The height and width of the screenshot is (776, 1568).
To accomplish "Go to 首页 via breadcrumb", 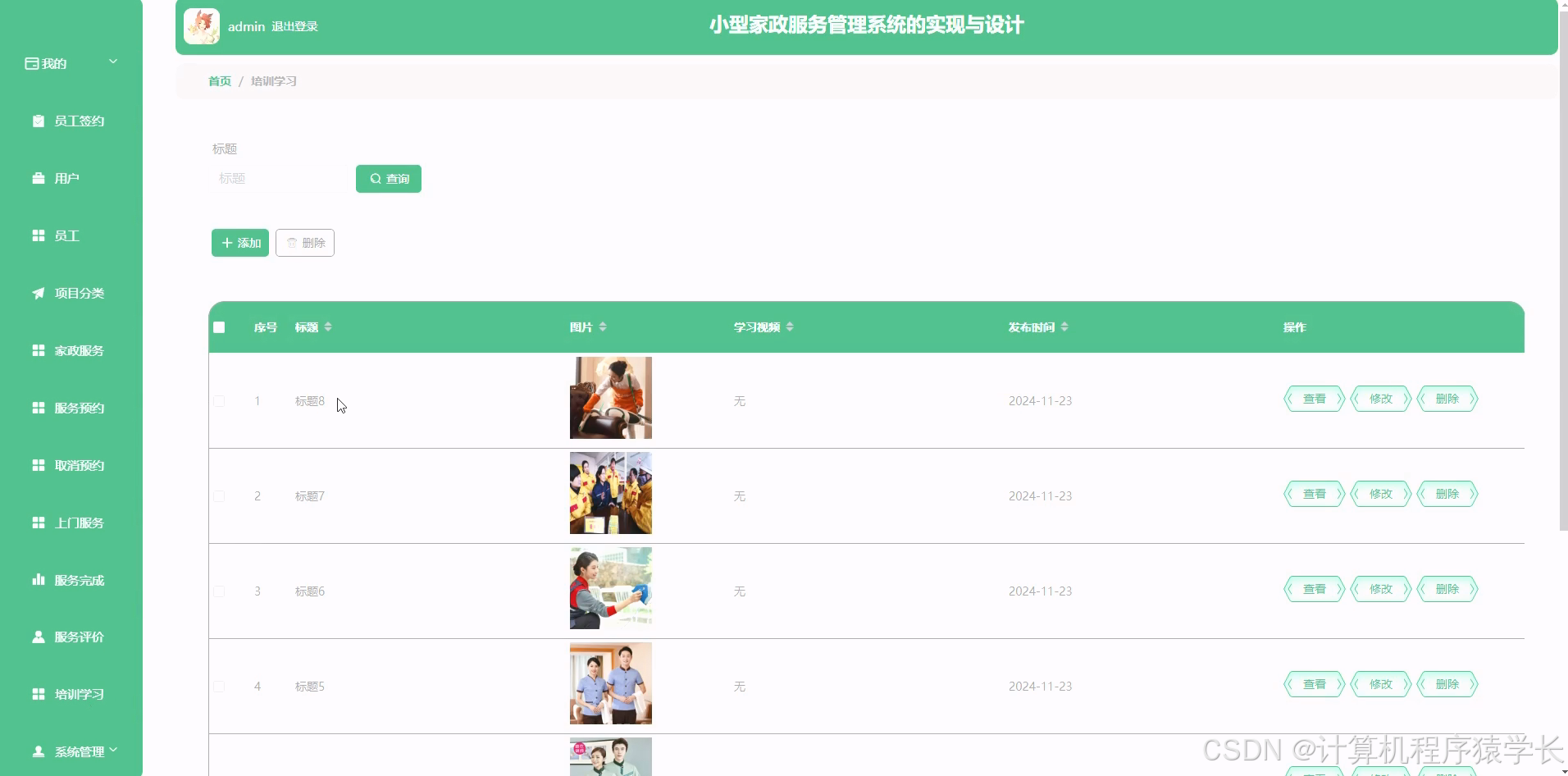I will (x=220, y=81).
